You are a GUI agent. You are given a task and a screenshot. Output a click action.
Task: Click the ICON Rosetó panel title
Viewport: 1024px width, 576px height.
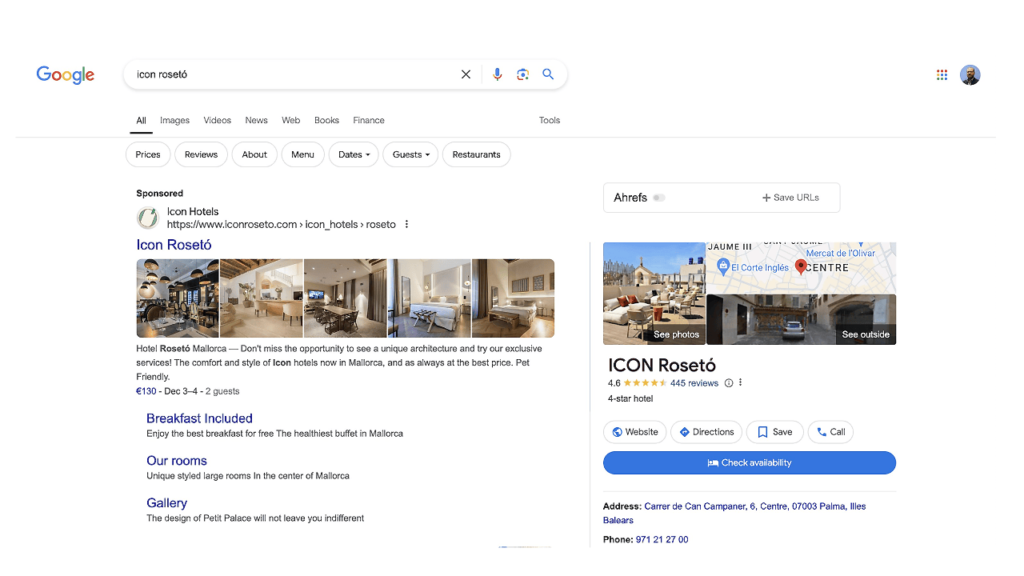pos(662,365)
